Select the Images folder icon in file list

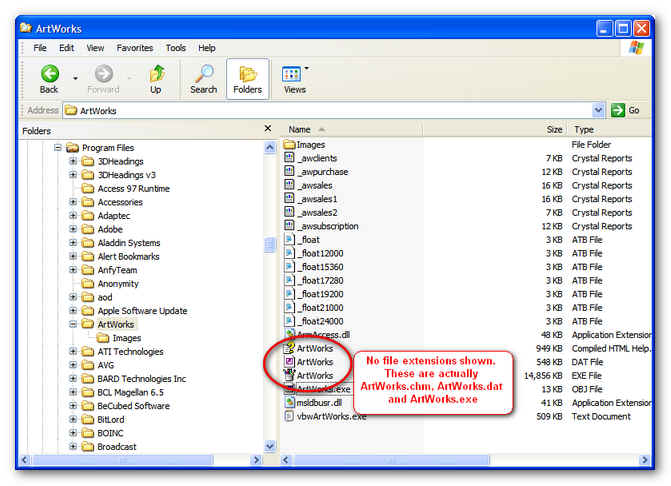(x=290, y=145)
